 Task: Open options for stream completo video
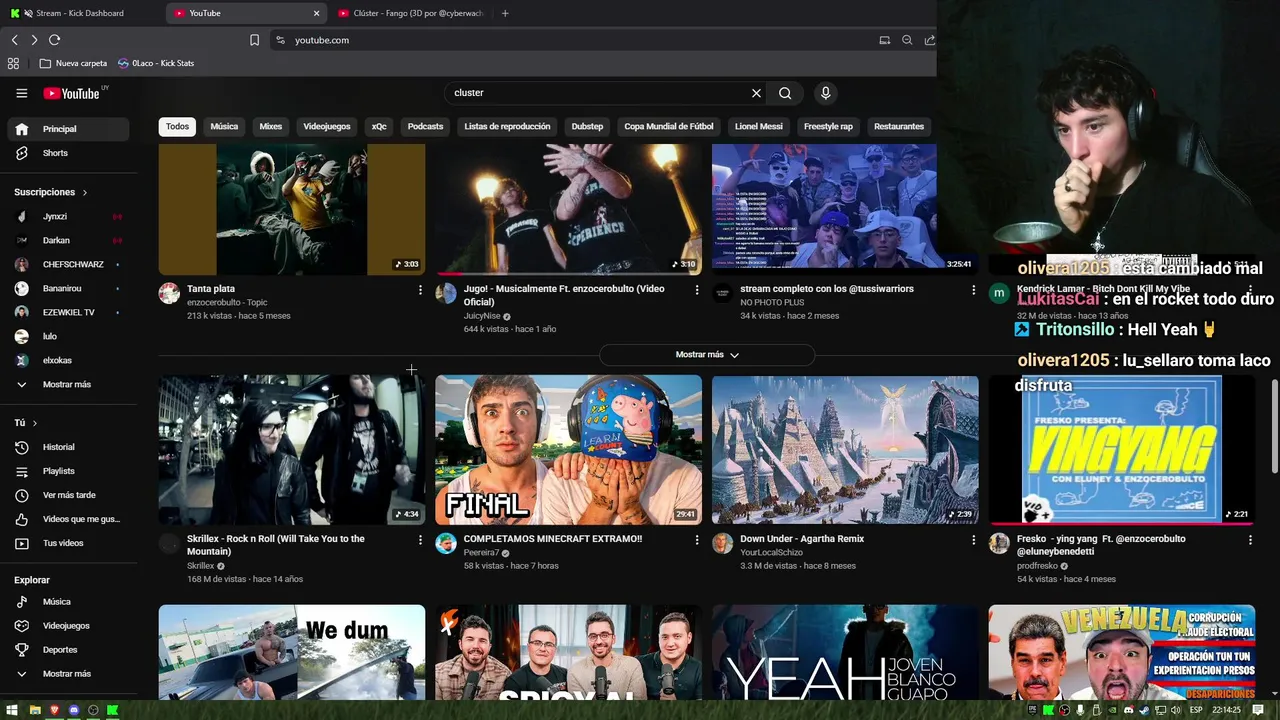point(973,289)
